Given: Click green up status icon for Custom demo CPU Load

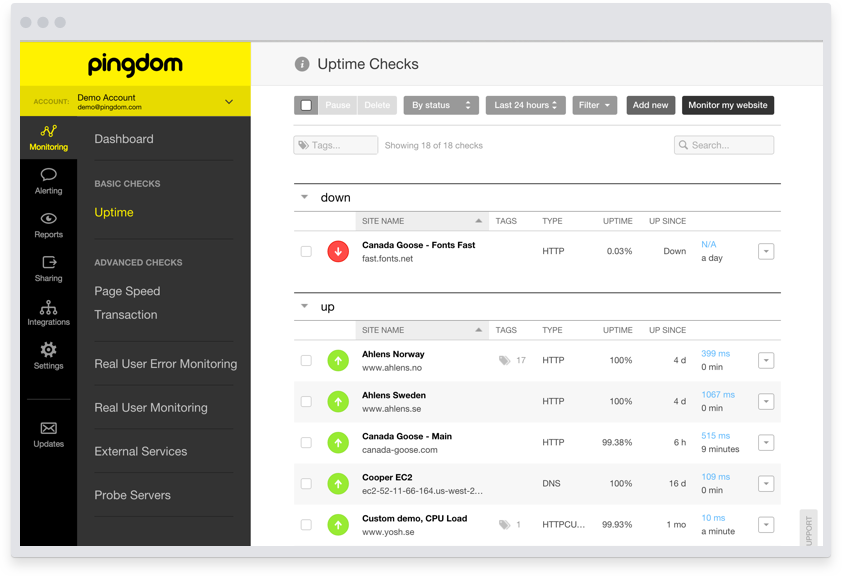Looking at the screenshot, I should click(x=338, y=524).
